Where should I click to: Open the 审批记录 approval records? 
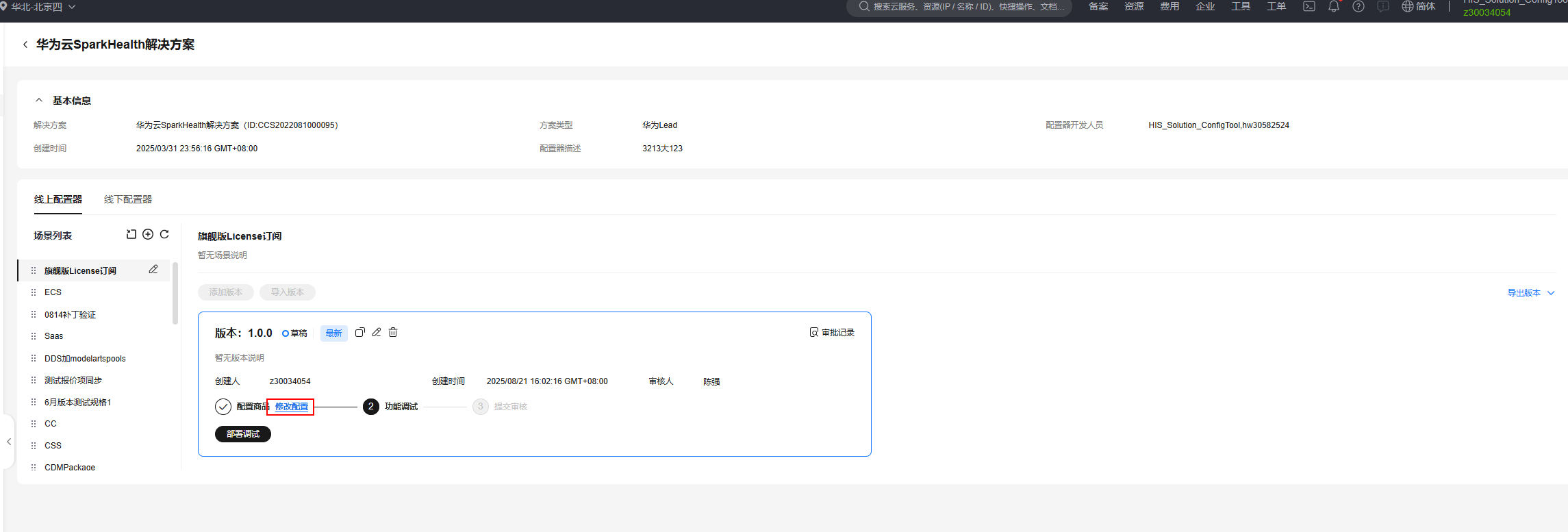pos(832,333)
